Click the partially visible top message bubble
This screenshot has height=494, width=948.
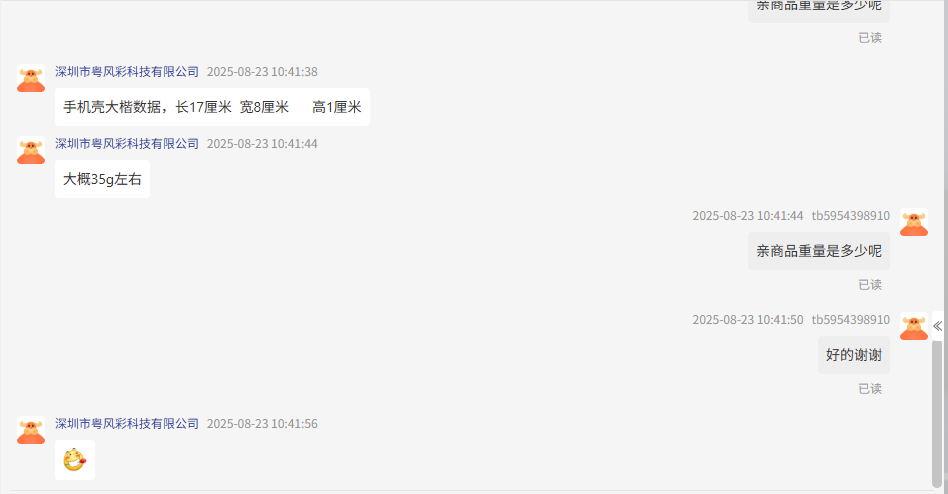pyautogui.click(x=819, y=11)
